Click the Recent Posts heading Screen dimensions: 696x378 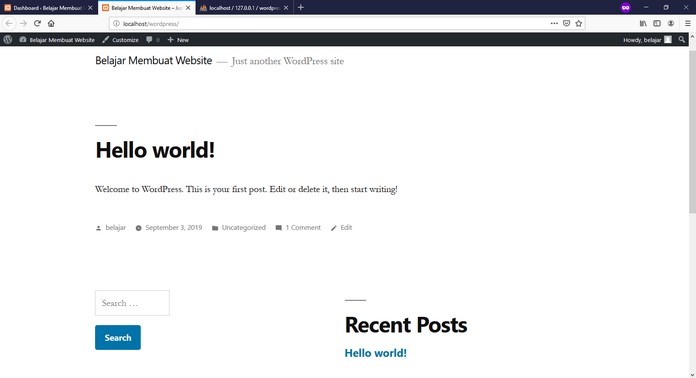[406, 325]
